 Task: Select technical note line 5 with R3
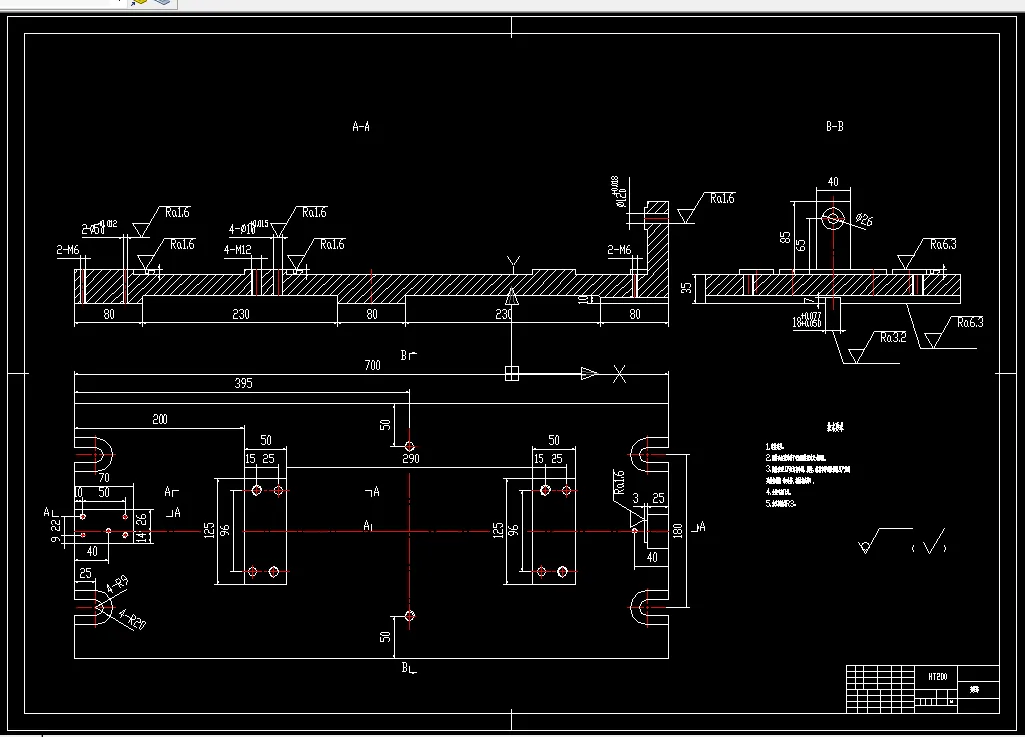click(x=781, y=504)
